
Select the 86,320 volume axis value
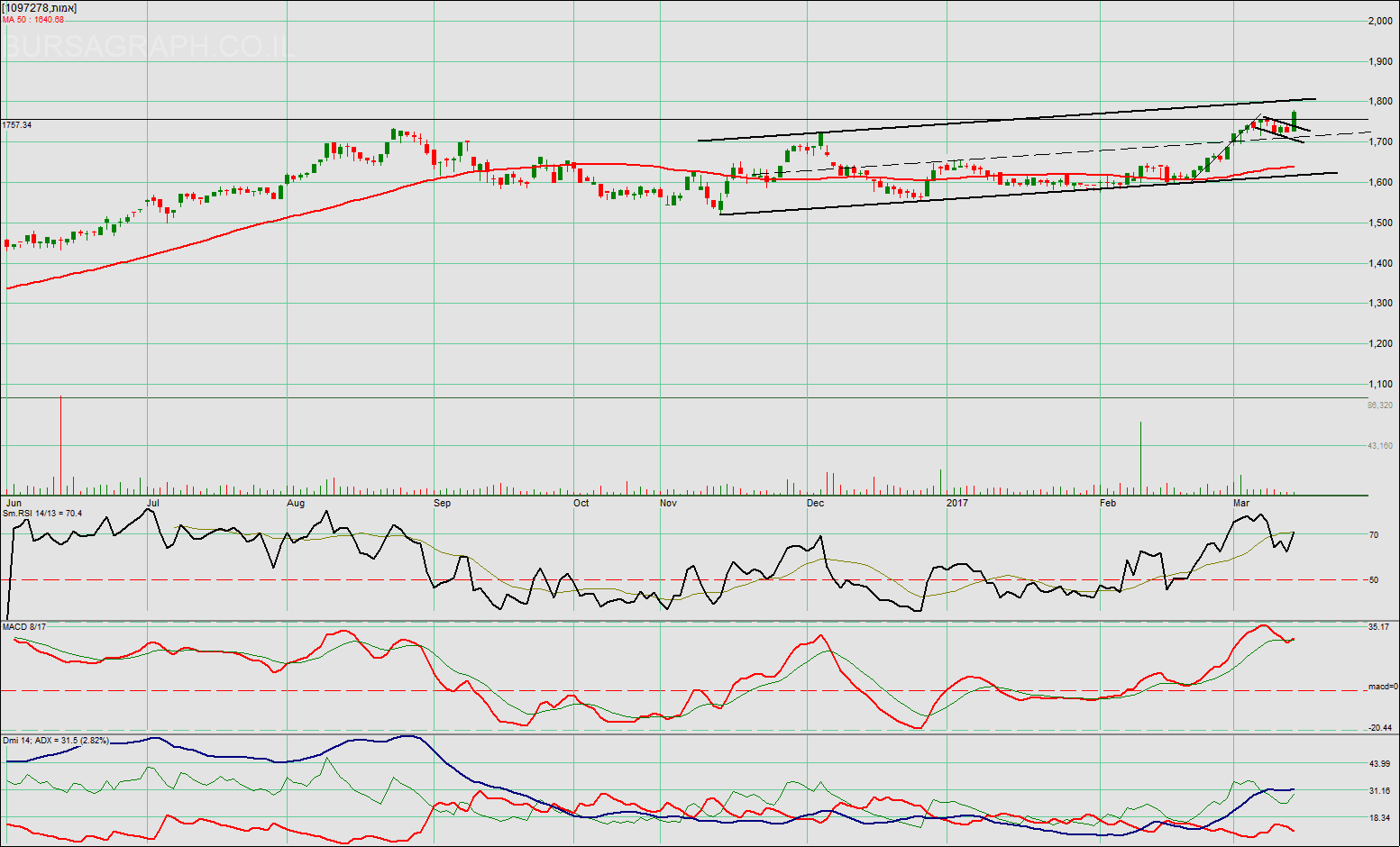(1379, 405)
